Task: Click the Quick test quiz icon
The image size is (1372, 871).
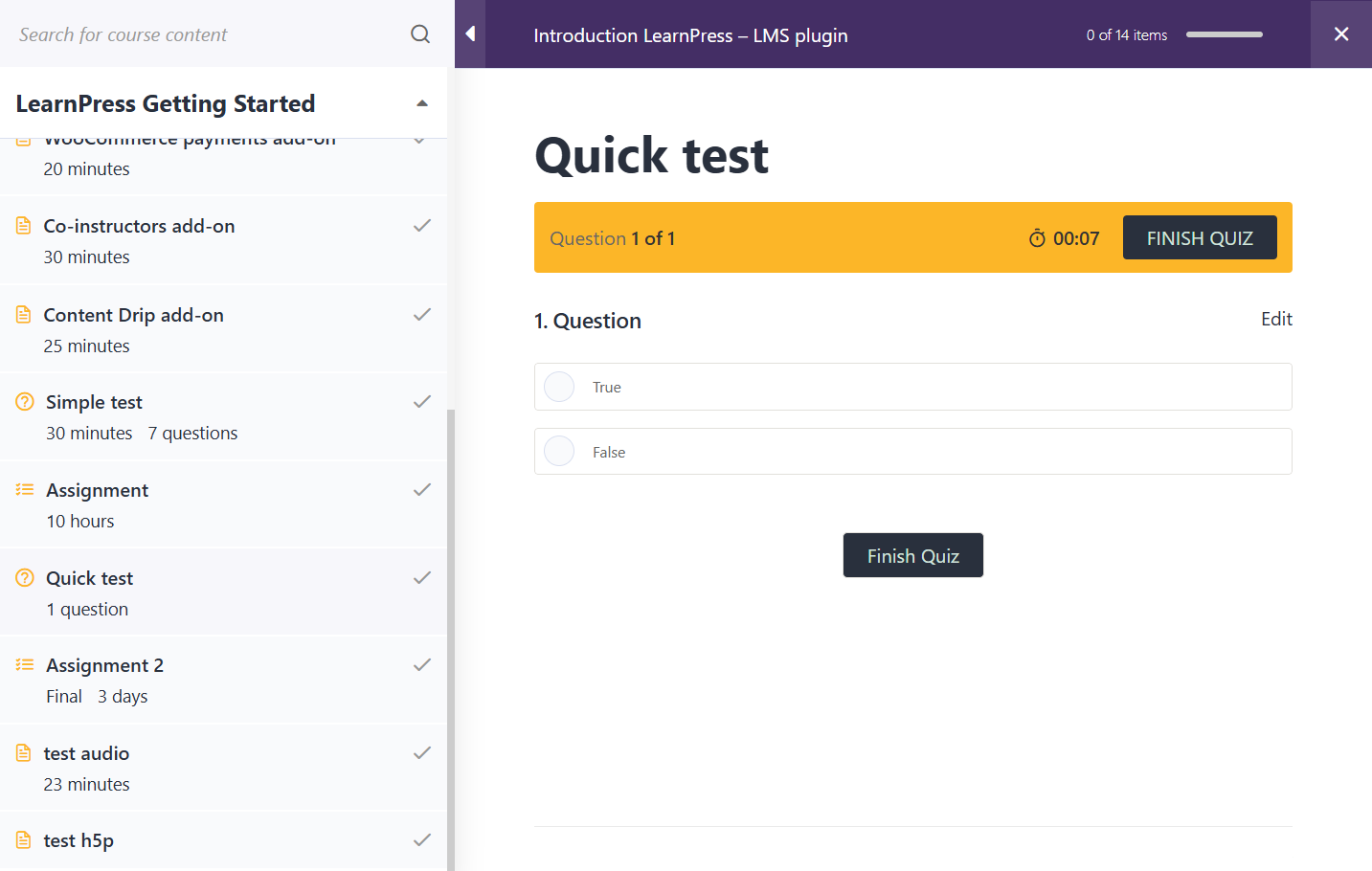Action: [25, 578]
